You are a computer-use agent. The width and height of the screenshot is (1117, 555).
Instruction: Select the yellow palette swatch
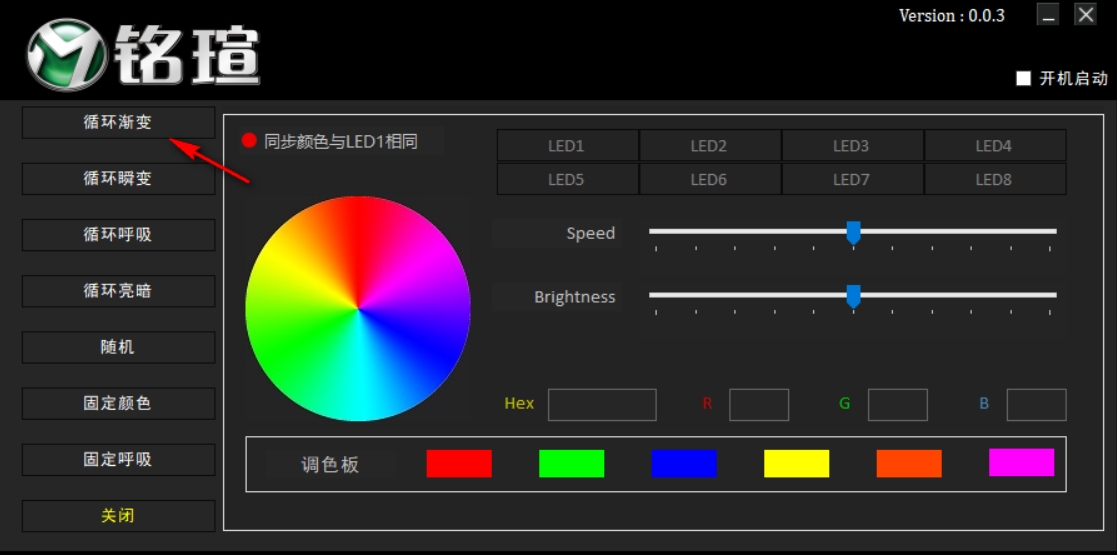pyautogui.click(x=796, y=464)
